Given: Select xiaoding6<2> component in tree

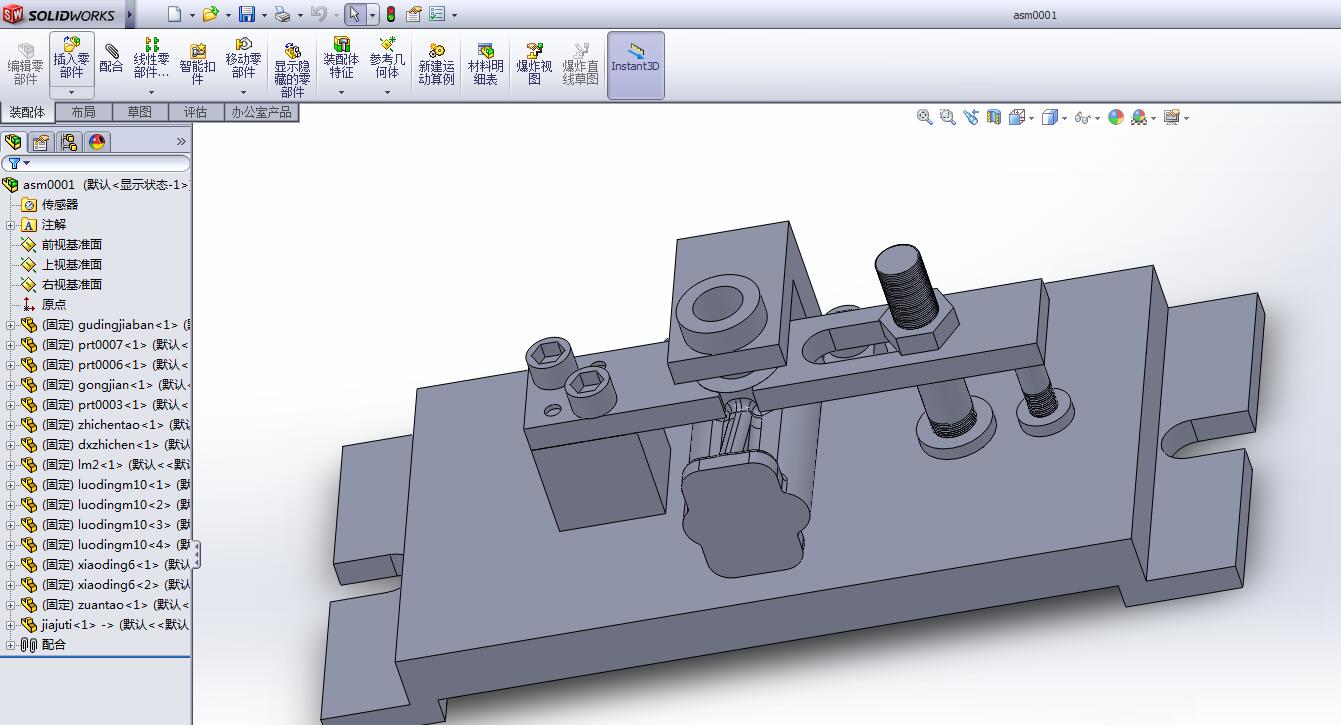Looking at the screenshot, I should click(x=116, y=585).
